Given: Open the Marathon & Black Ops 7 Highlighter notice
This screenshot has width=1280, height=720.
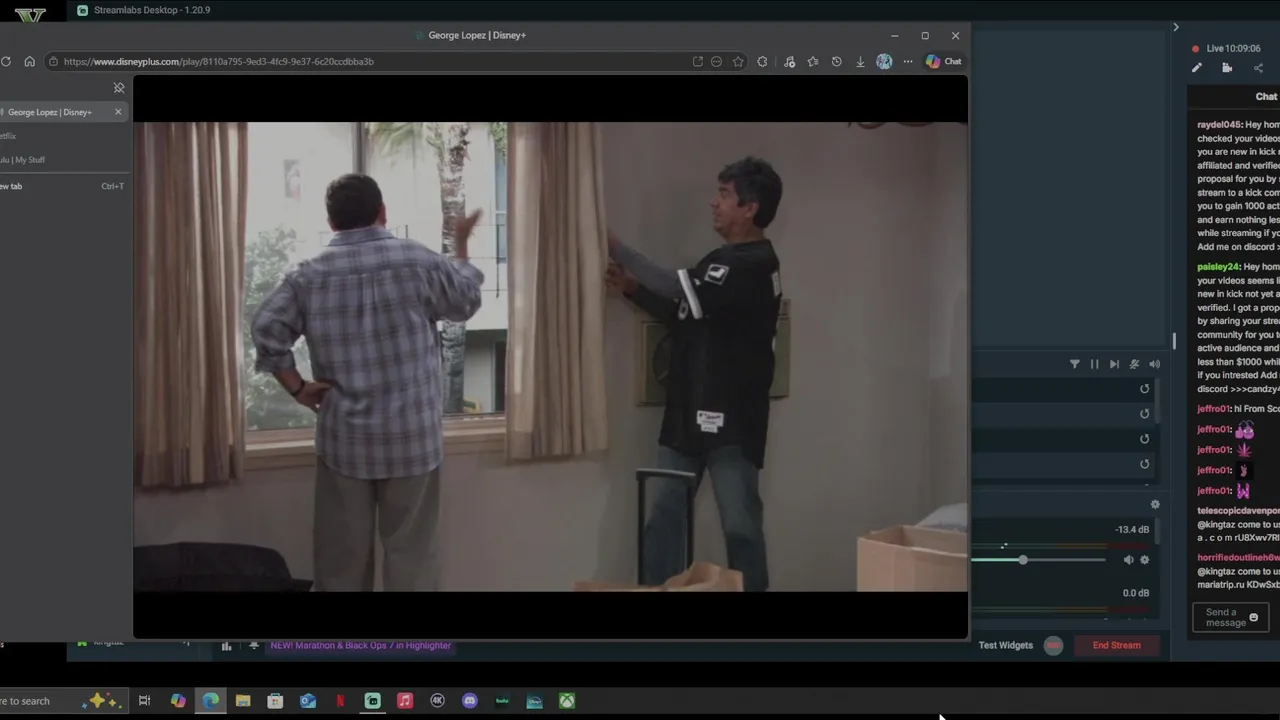Looking at the screenshot, I should pos(360,645).
